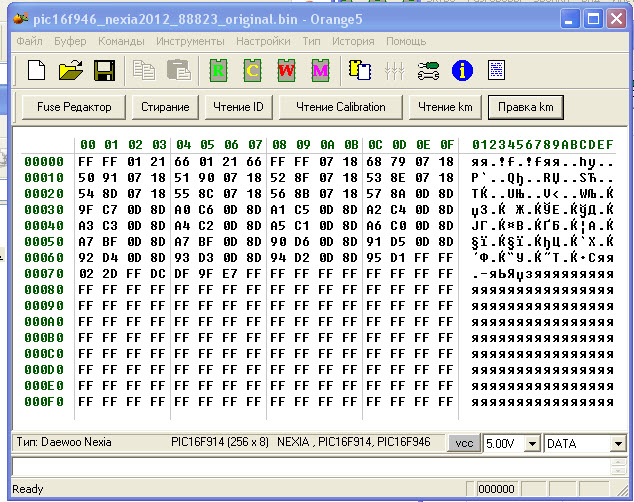Open the Инструменты menu
Screen dimensions: 634x502
(190, 41)
